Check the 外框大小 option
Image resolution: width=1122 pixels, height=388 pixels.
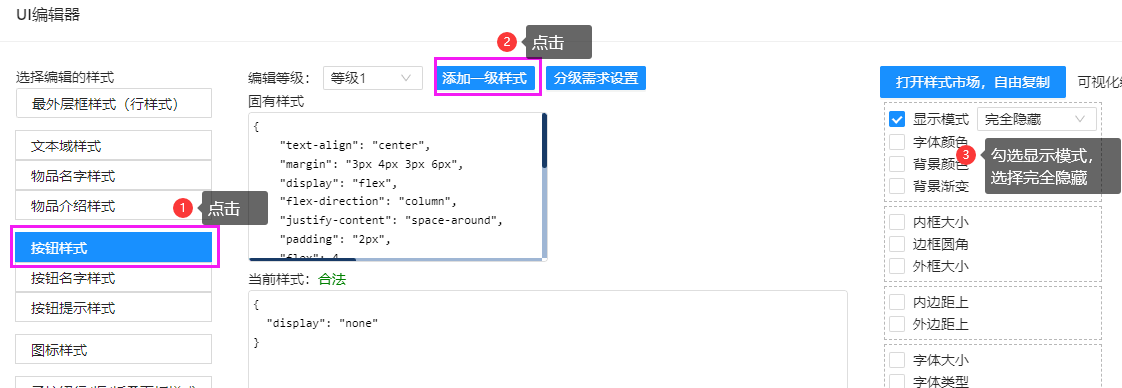(x=897, y=266)
